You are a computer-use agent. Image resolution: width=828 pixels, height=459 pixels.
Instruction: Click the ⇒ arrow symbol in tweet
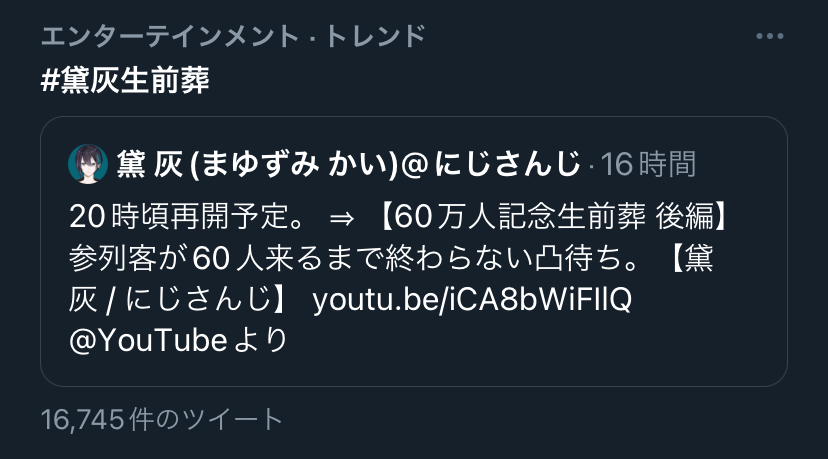[341, 218]
